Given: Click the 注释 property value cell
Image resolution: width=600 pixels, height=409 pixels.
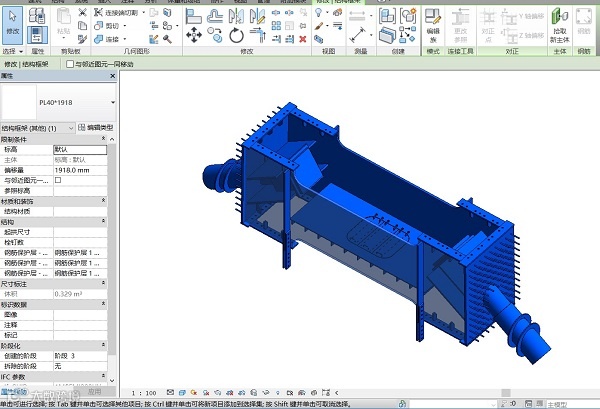Looking at the screenshot, I should pyautogui.click(x=80, y=325).
